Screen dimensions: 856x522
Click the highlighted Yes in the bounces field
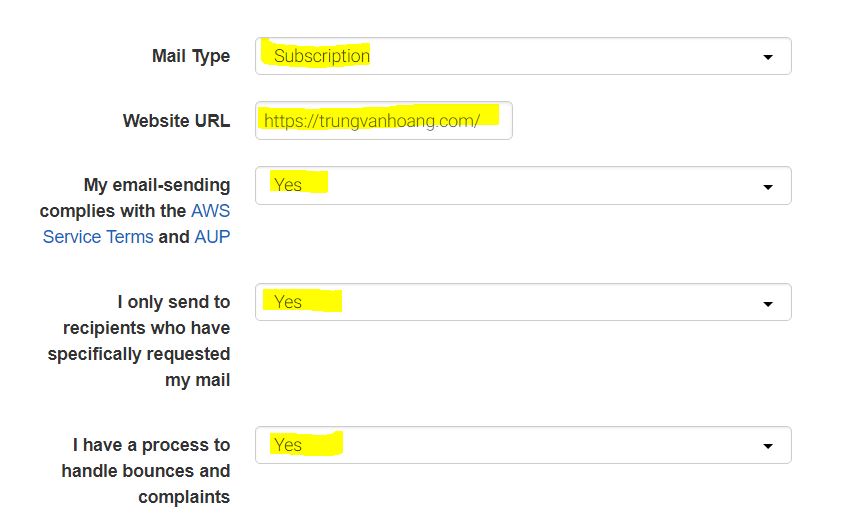pos(288,445)
